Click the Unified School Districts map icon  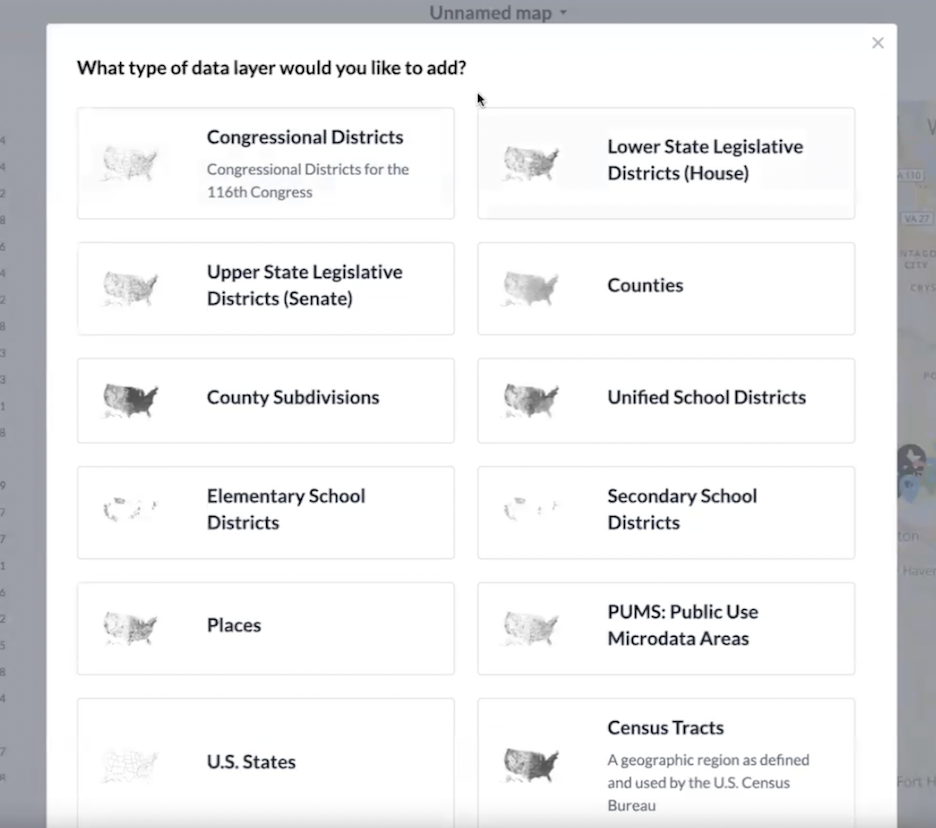click(531, 400)
